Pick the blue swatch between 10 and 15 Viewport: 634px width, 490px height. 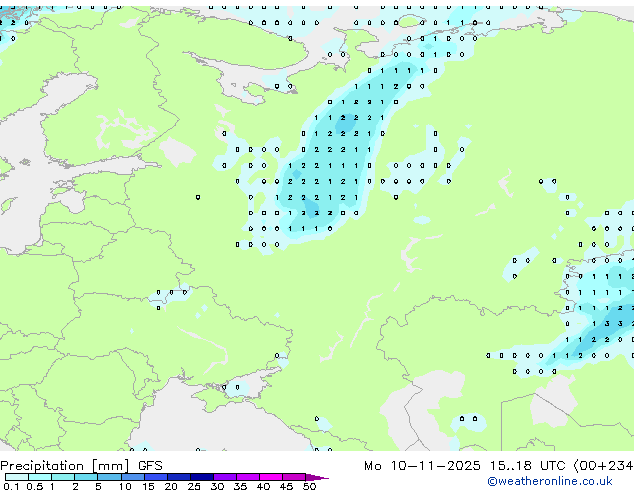point(132,477)
